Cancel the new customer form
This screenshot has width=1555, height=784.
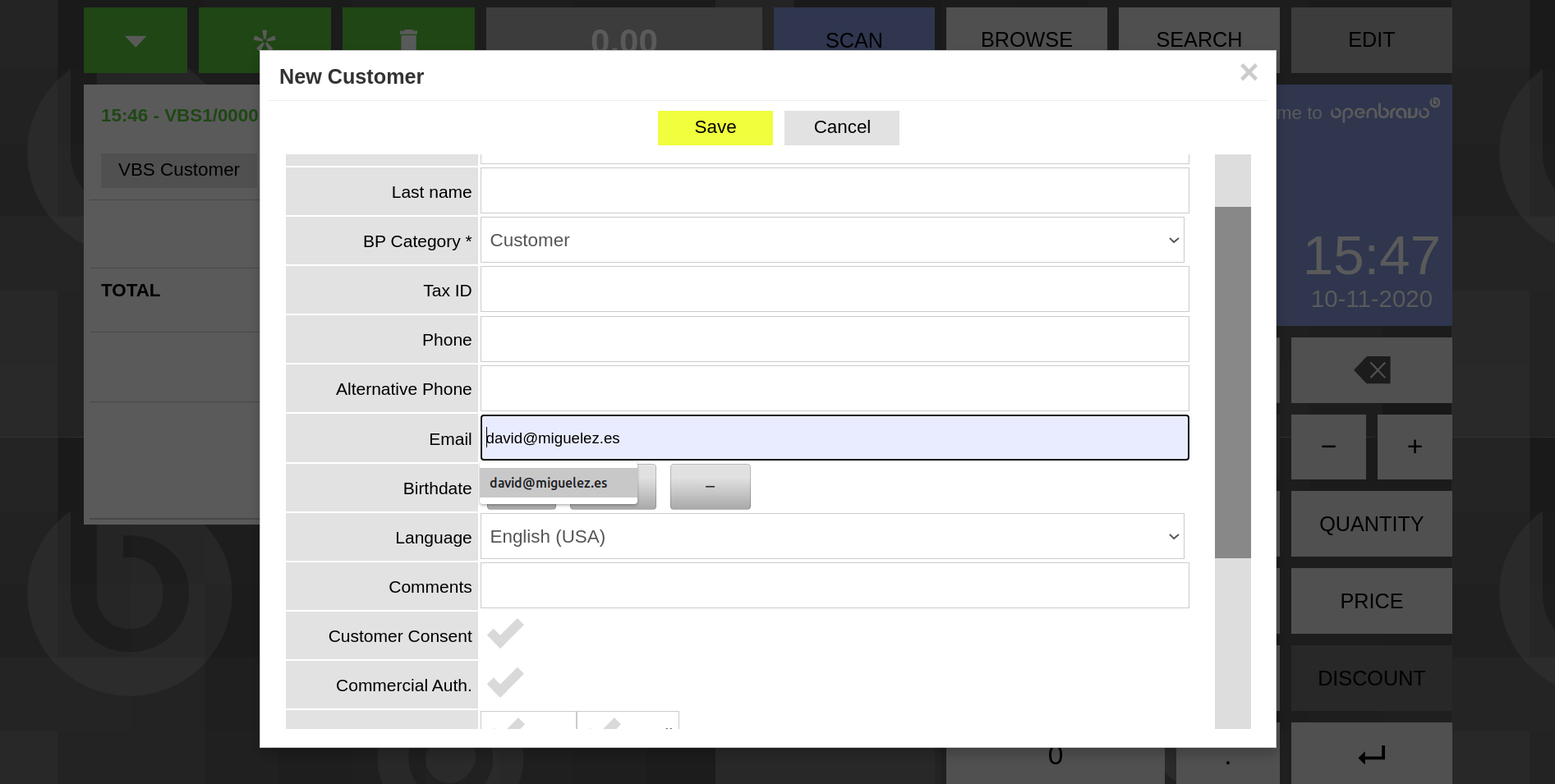coord(841,128)
